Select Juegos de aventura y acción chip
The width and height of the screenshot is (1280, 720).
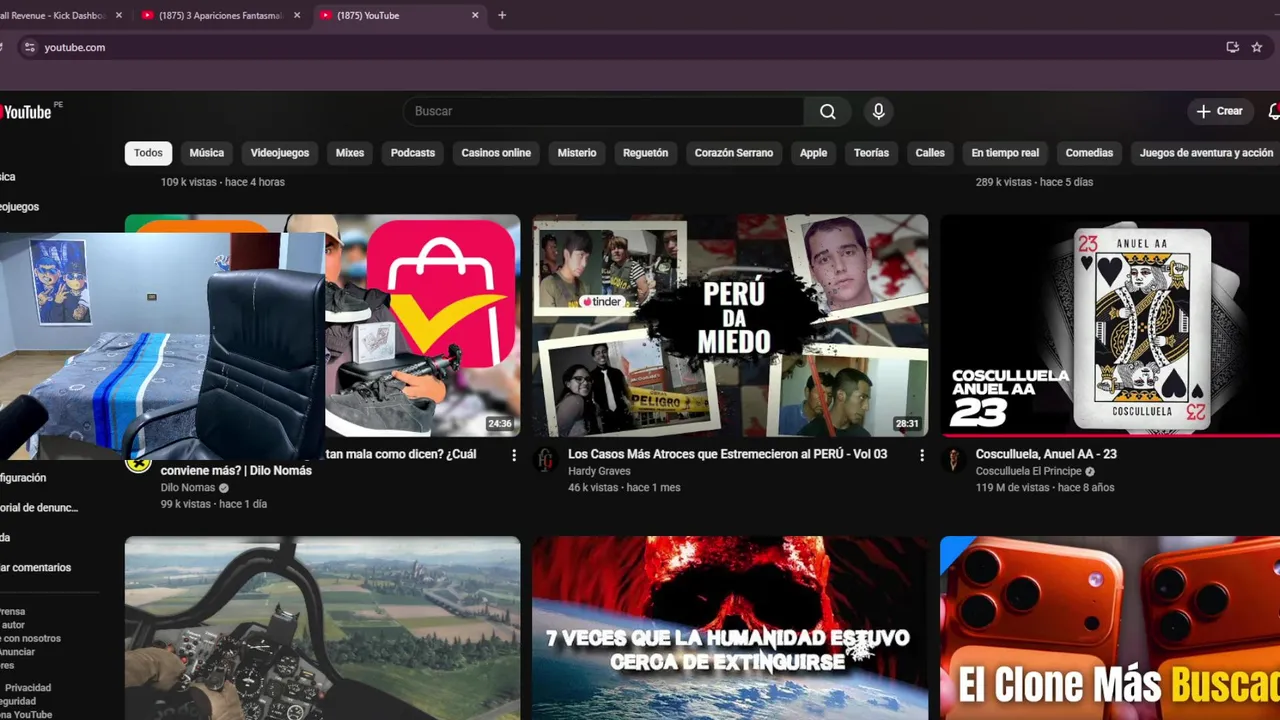click(x=1206, y=153)
